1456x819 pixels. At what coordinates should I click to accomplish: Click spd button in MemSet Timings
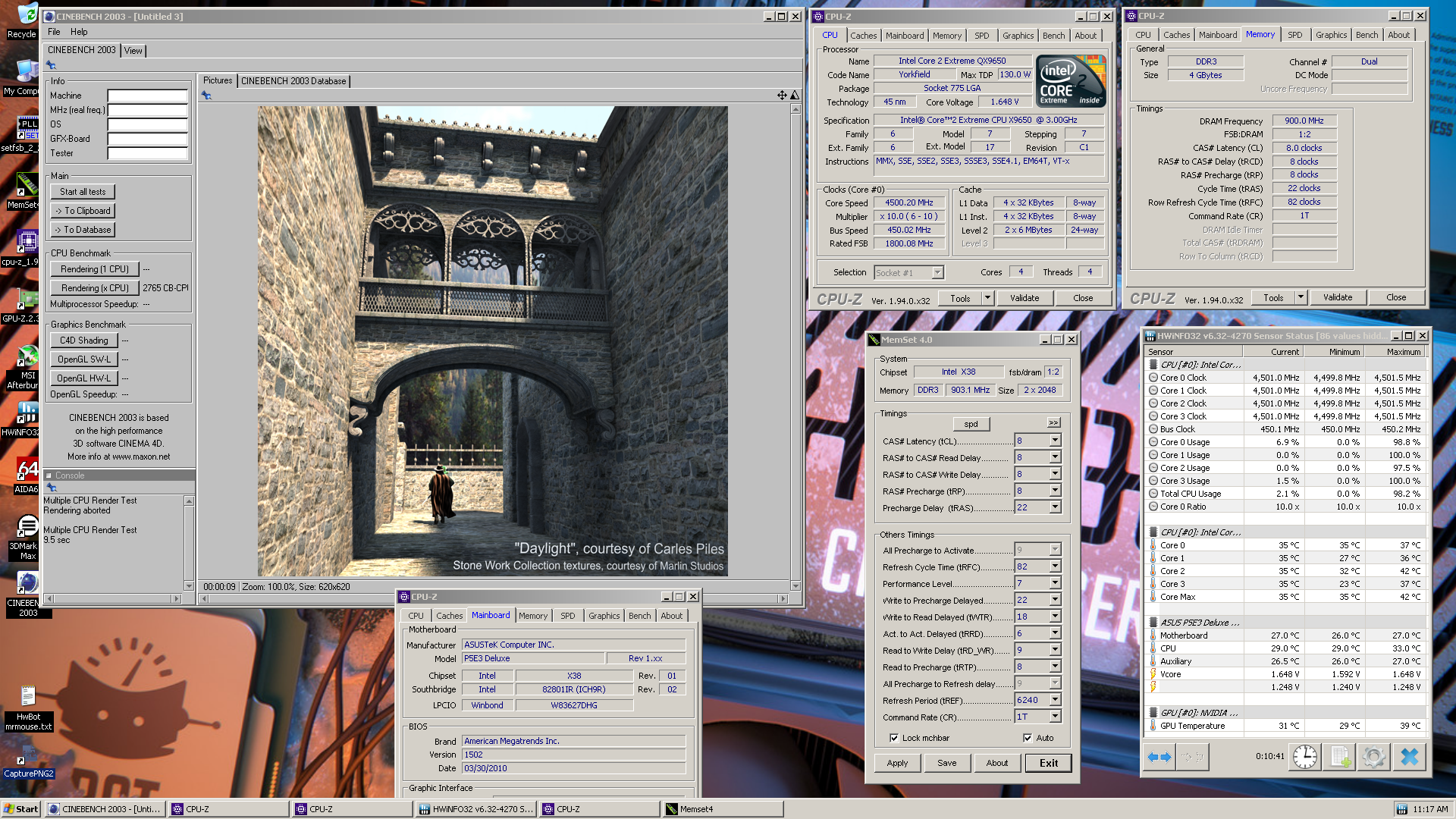pyautogui.click(x=971, y=424)
